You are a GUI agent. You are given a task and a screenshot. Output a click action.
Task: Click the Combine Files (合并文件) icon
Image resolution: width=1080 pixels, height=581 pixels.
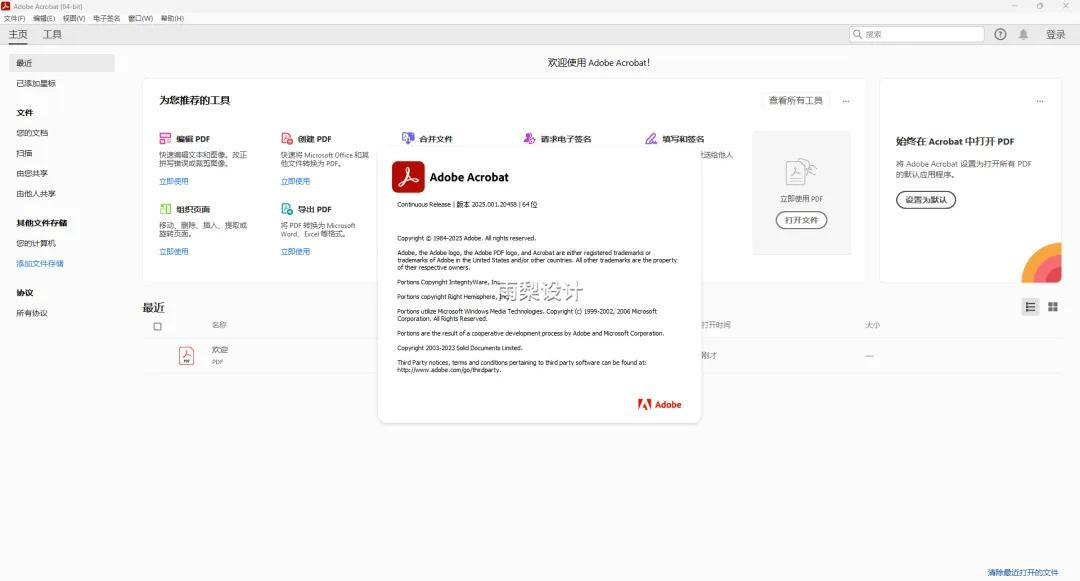pyautogui.click(x=408, y=138)
